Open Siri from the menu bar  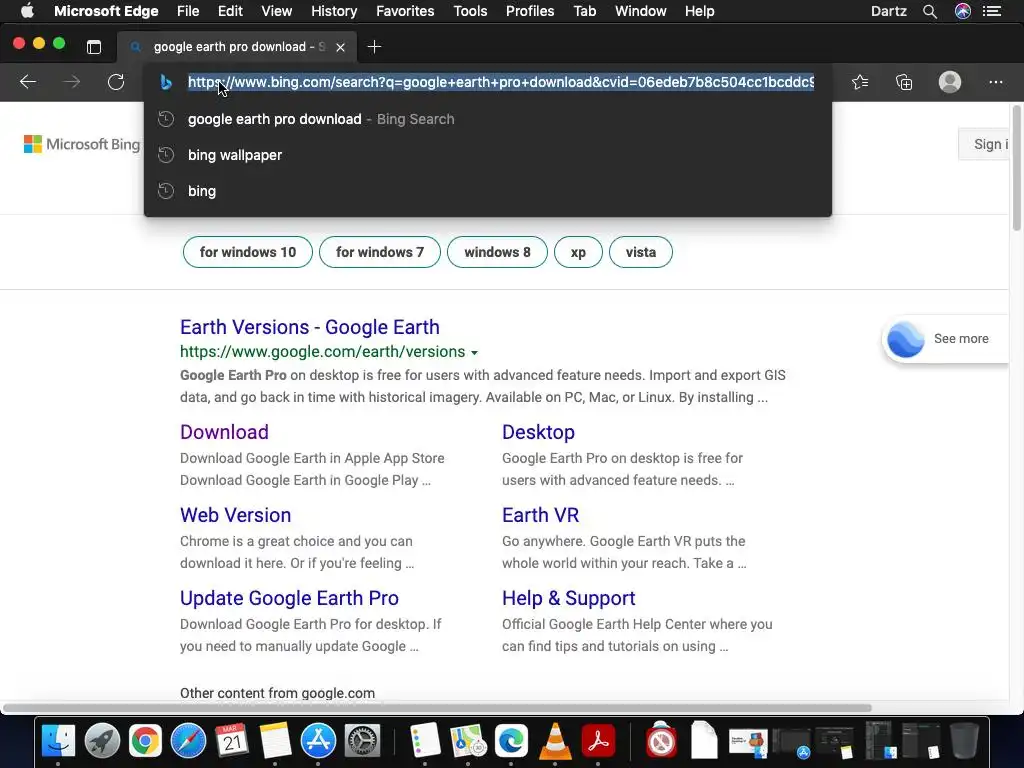963,11
